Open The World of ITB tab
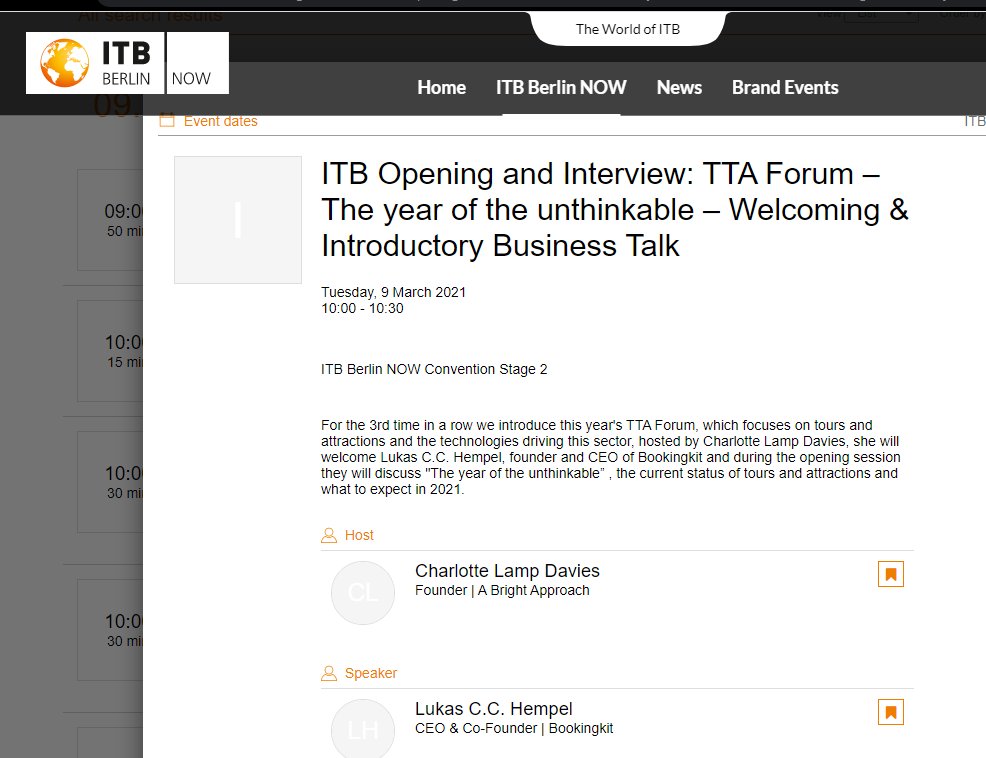Image resolution: width=986 pixels, height=758 pixels. tap(628, 29)
